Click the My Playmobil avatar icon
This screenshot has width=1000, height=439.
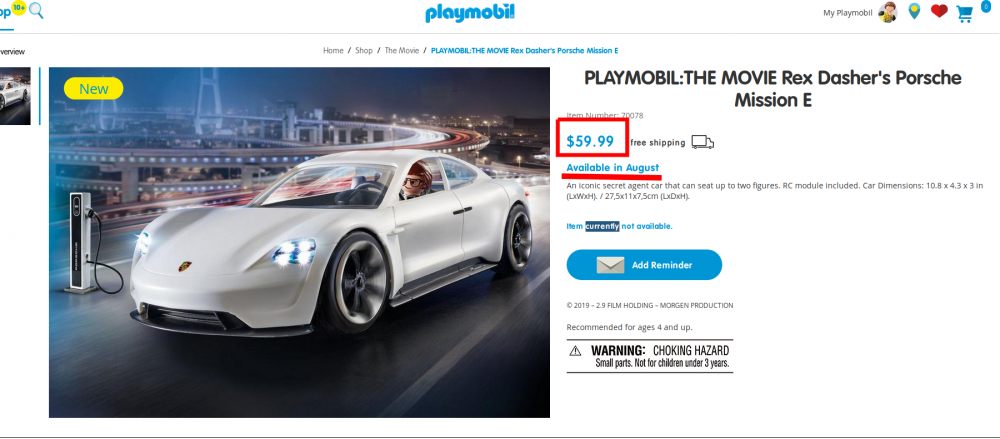888,12
